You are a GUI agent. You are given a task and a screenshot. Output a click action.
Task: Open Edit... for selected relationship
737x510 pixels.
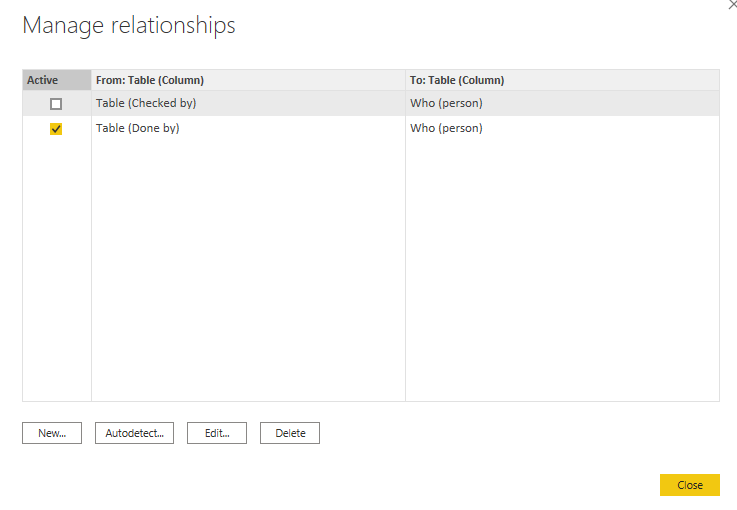tap(217, 433)
